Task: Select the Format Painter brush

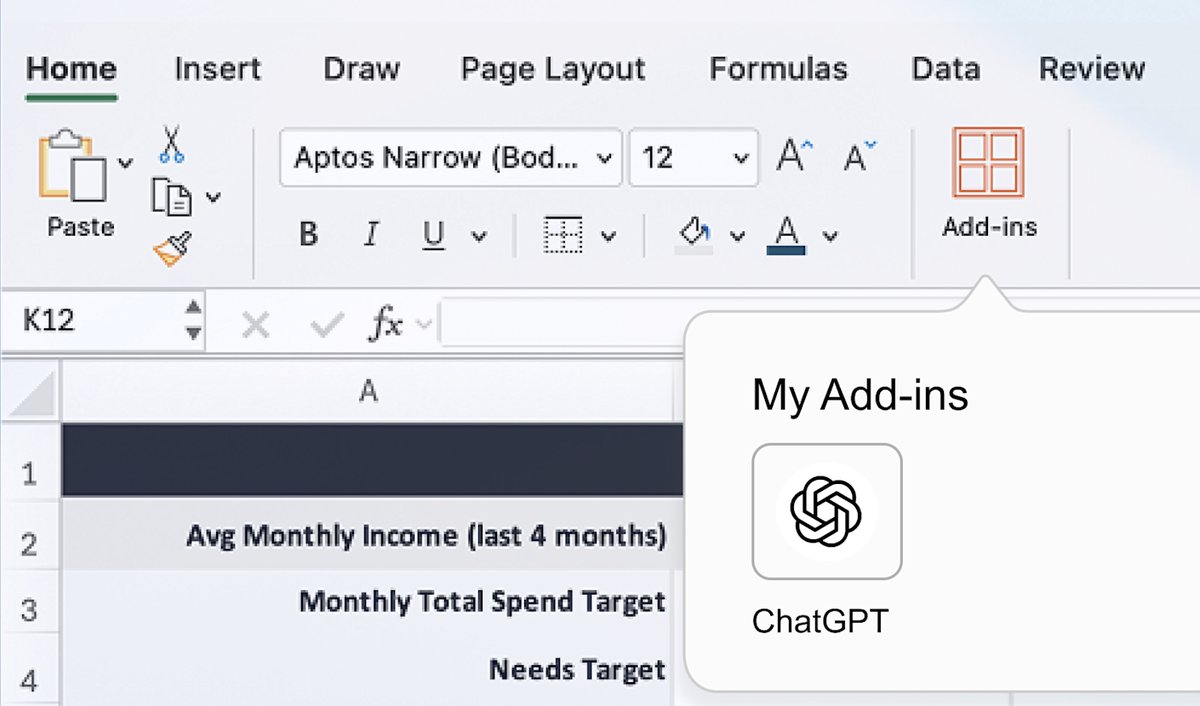Action: click(x=172, y=248)
